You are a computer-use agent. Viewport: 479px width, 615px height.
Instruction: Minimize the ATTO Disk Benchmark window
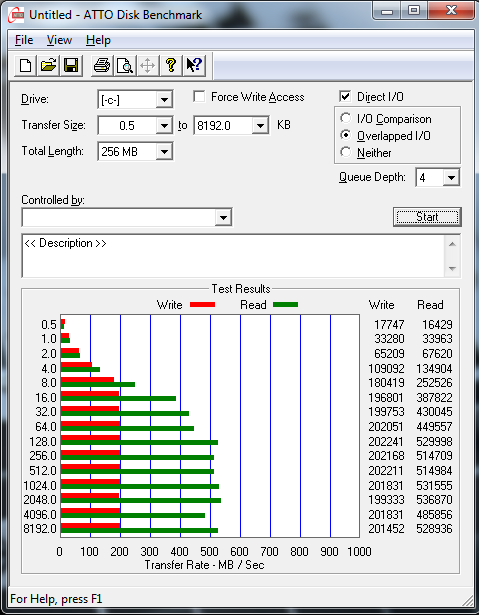tap(387, 11)
